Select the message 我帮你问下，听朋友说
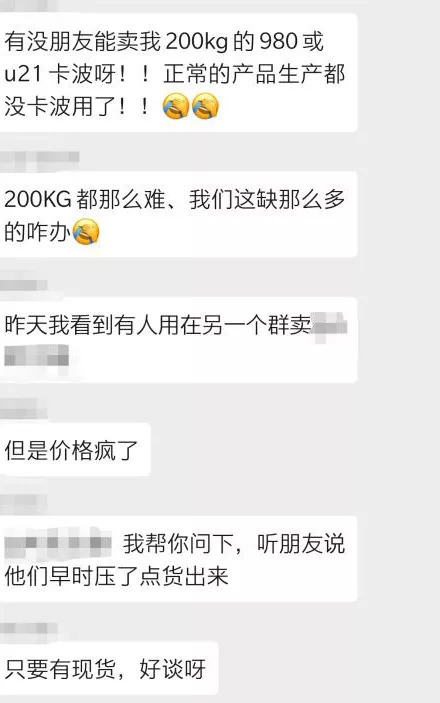440x703 pixels. point(178,559)
